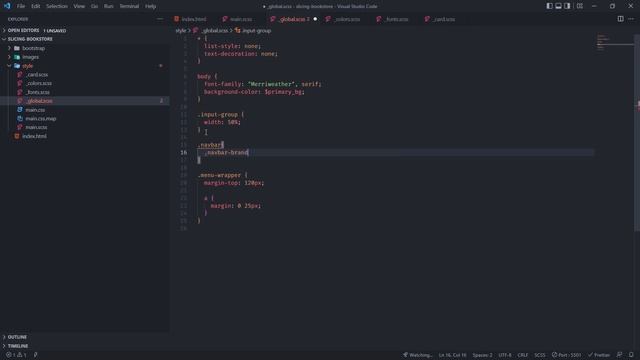Open the Go menu

tap(94, 6)
